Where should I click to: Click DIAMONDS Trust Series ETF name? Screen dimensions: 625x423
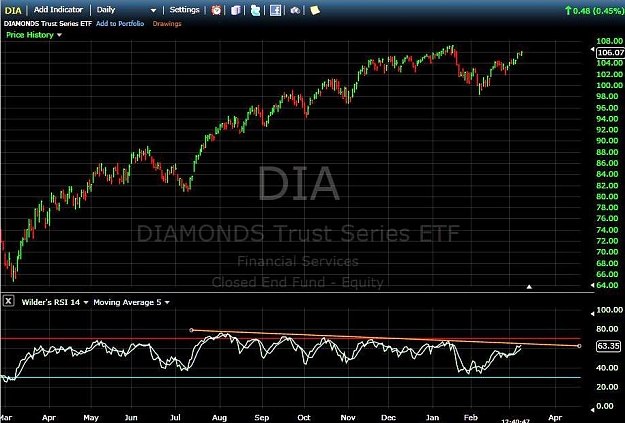click(48, 24)
